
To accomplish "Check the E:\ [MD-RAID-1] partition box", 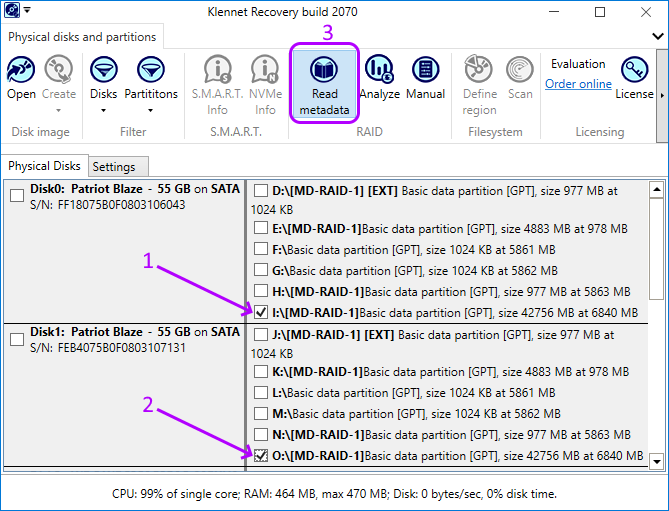I will (261, 228).
